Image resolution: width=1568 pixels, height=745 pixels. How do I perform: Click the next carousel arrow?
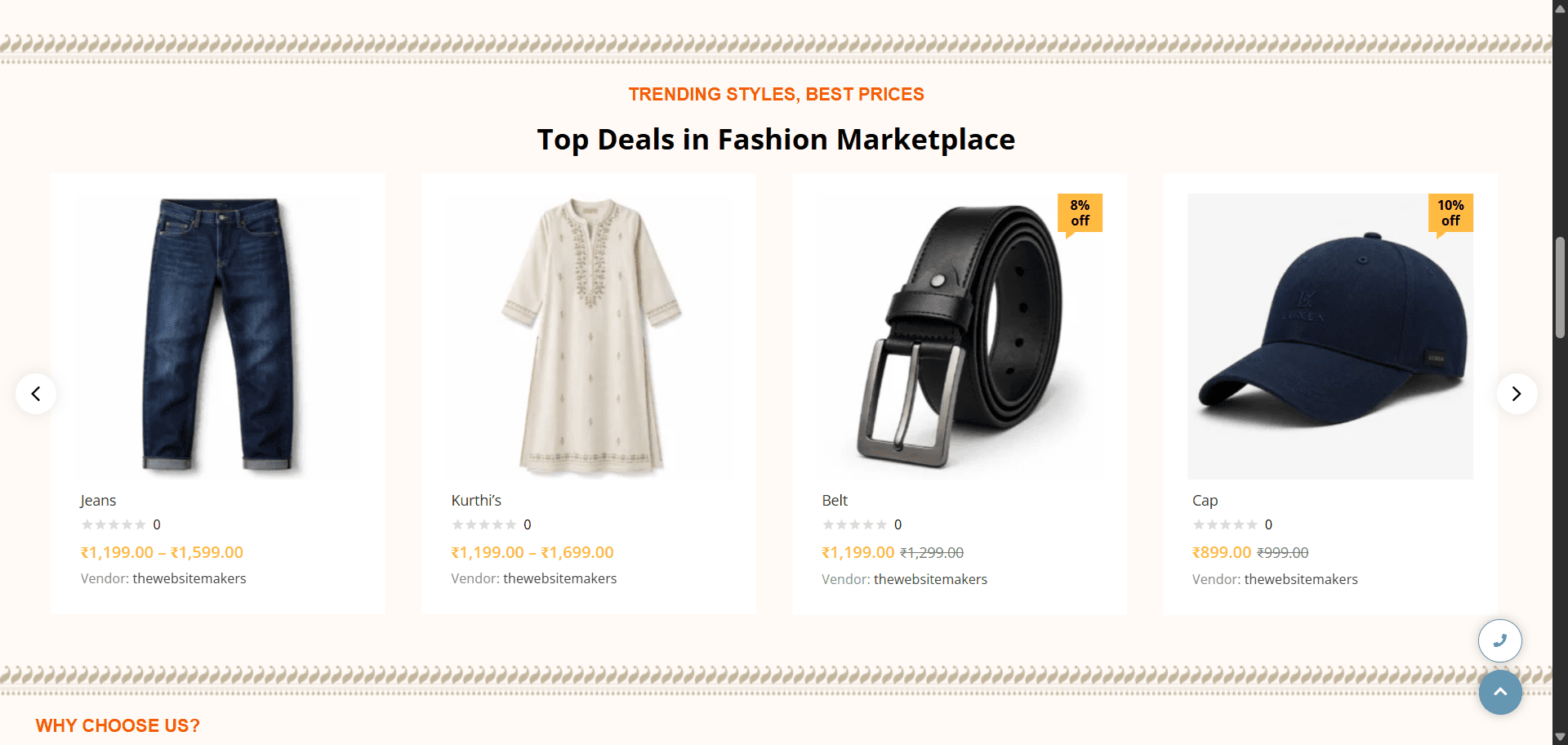pyautogui.click(x=1517, y=394)
